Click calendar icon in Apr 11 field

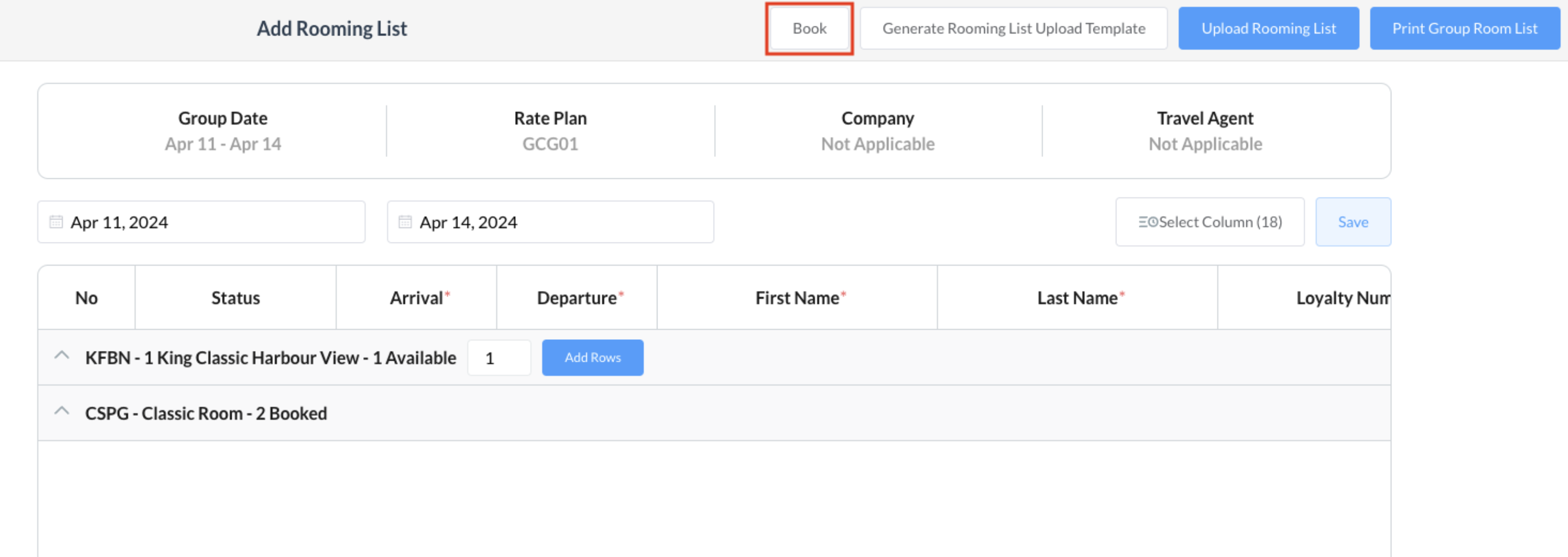click(x=56, y=222)
